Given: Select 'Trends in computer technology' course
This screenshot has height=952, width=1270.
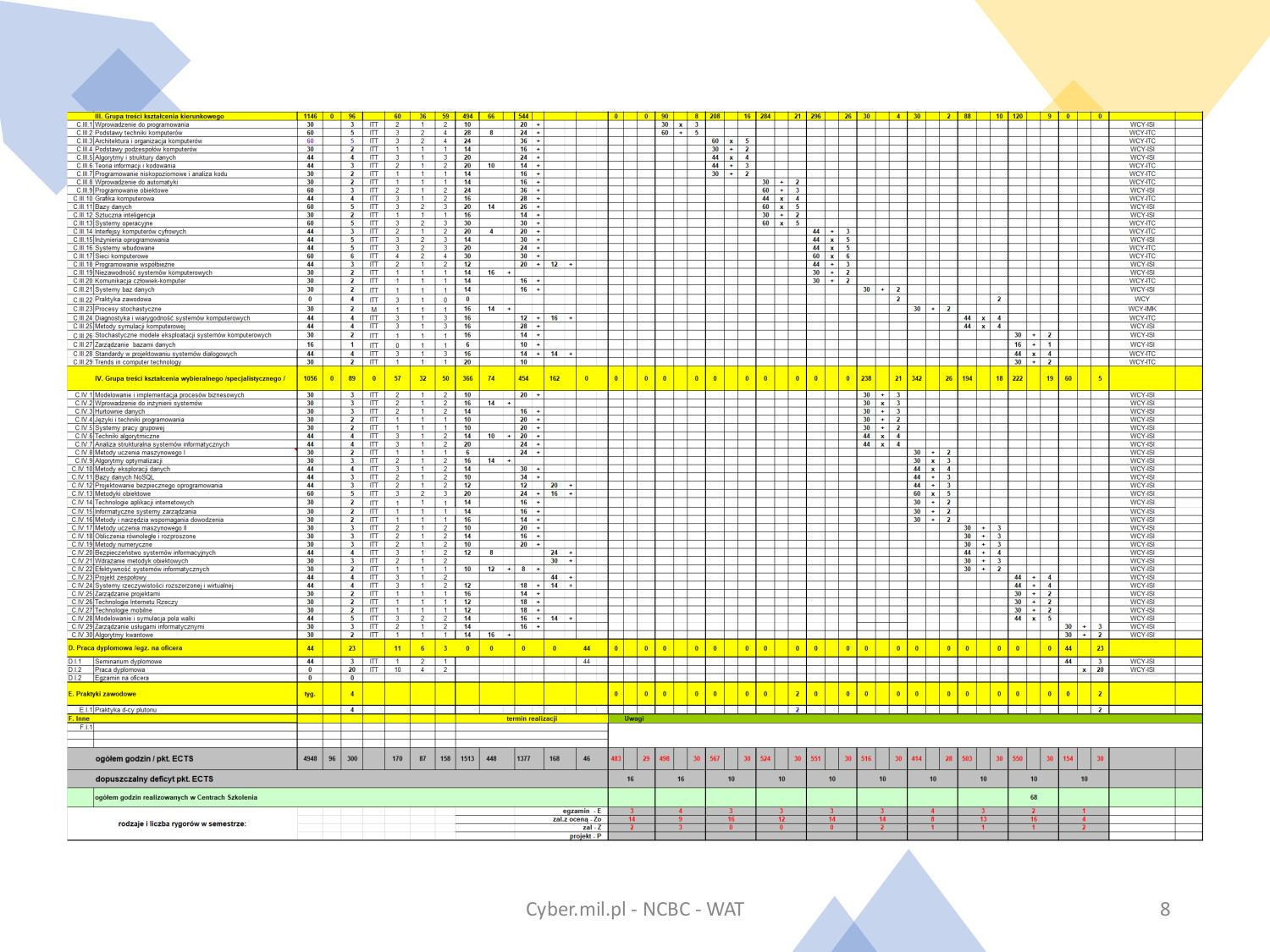Looking at the screenshot, I should click(x=138, y=362).
